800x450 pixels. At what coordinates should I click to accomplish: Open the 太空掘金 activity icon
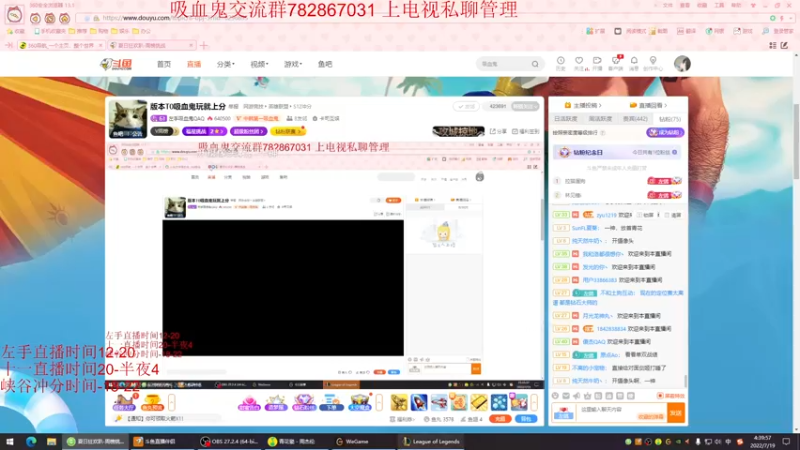pyautogui.click(x=359, y=402)
